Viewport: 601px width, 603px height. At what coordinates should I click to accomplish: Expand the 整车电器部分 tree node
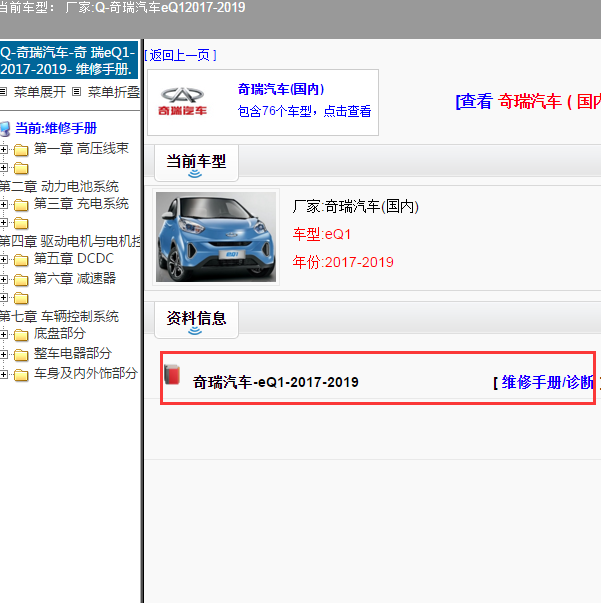(x=3, y=354)
